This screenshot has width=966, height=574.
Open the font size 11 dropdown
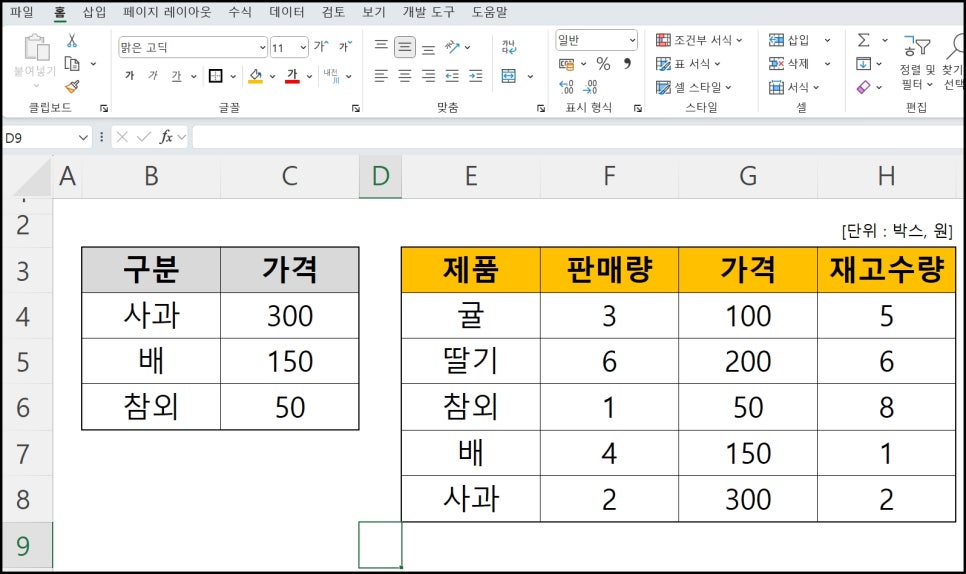(303, 47)
